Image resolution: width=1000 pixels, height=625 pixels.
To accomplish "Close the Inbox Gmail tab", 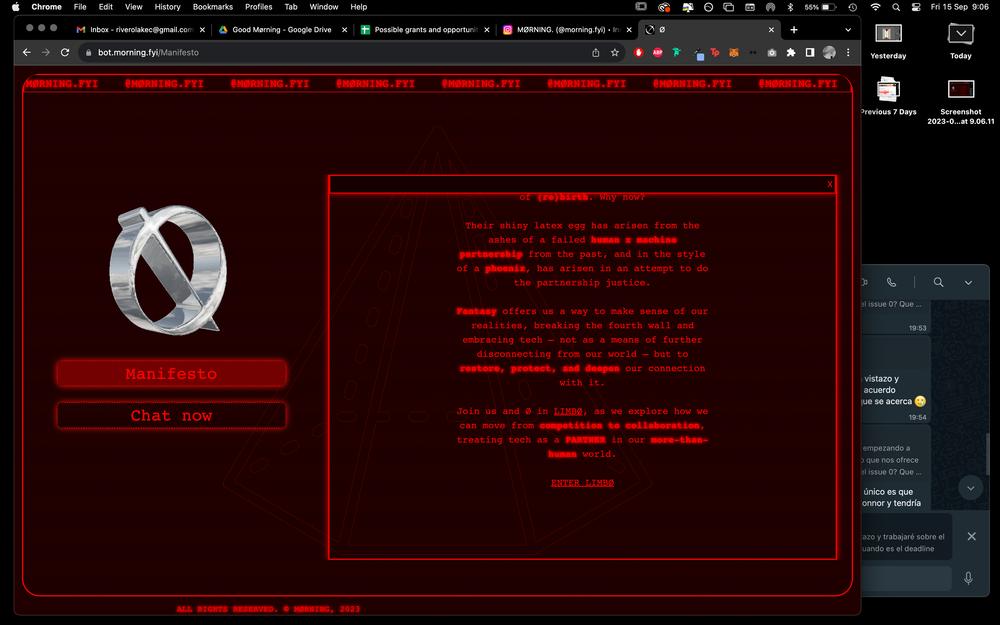I will pyautogui.click(x=202, y=29).
